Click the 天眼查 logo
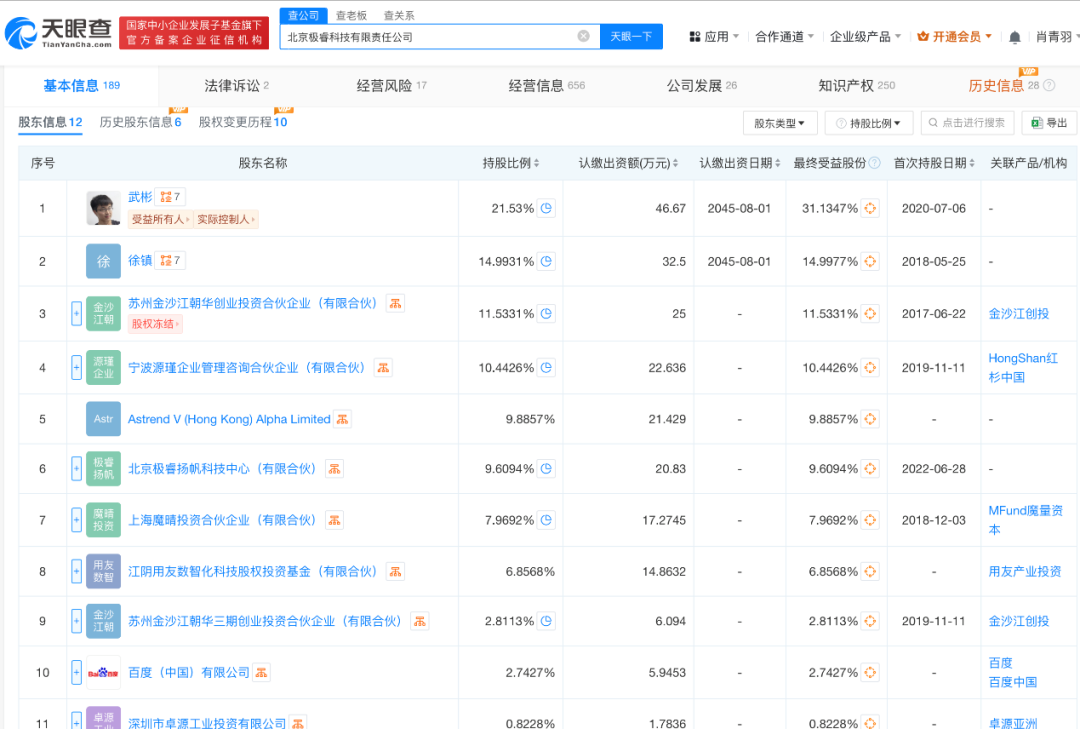Screen dimensions: 1080x729 59,32
